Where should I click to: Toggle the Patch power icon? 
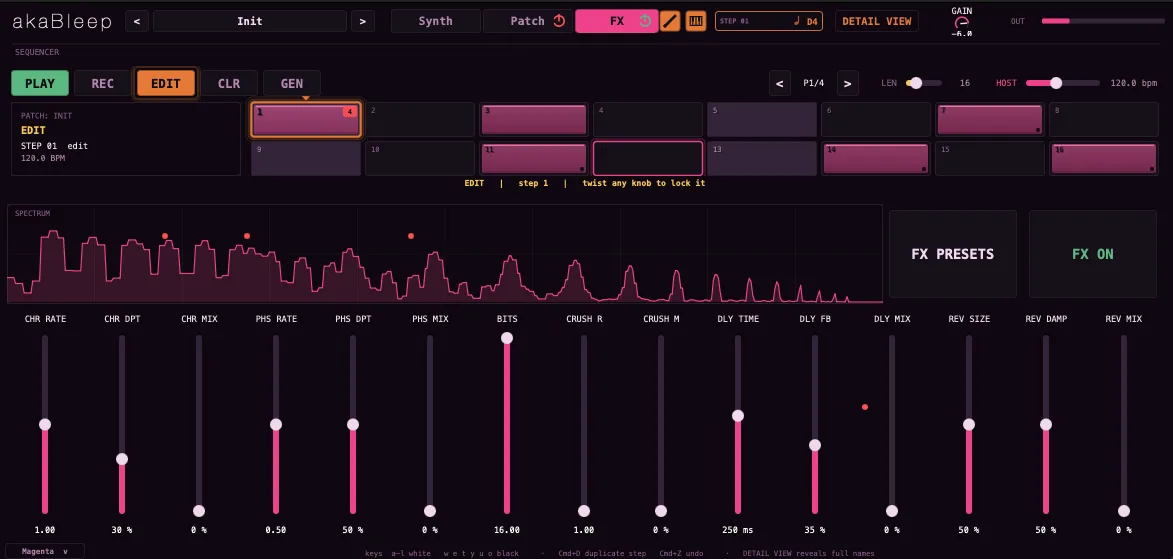559,21
